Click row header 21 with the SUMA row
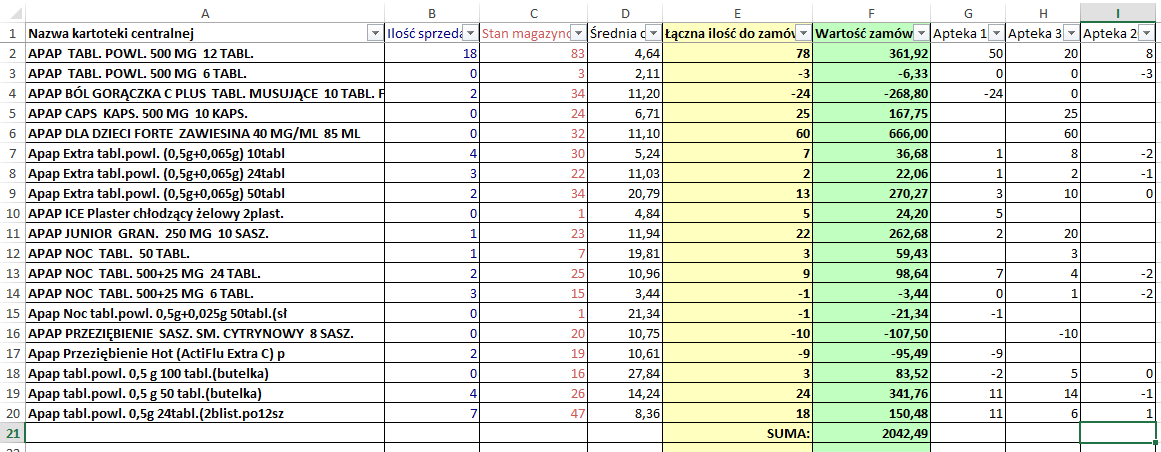The height and width of the screenshot is (452, 1161). click(x=12, y=433)
